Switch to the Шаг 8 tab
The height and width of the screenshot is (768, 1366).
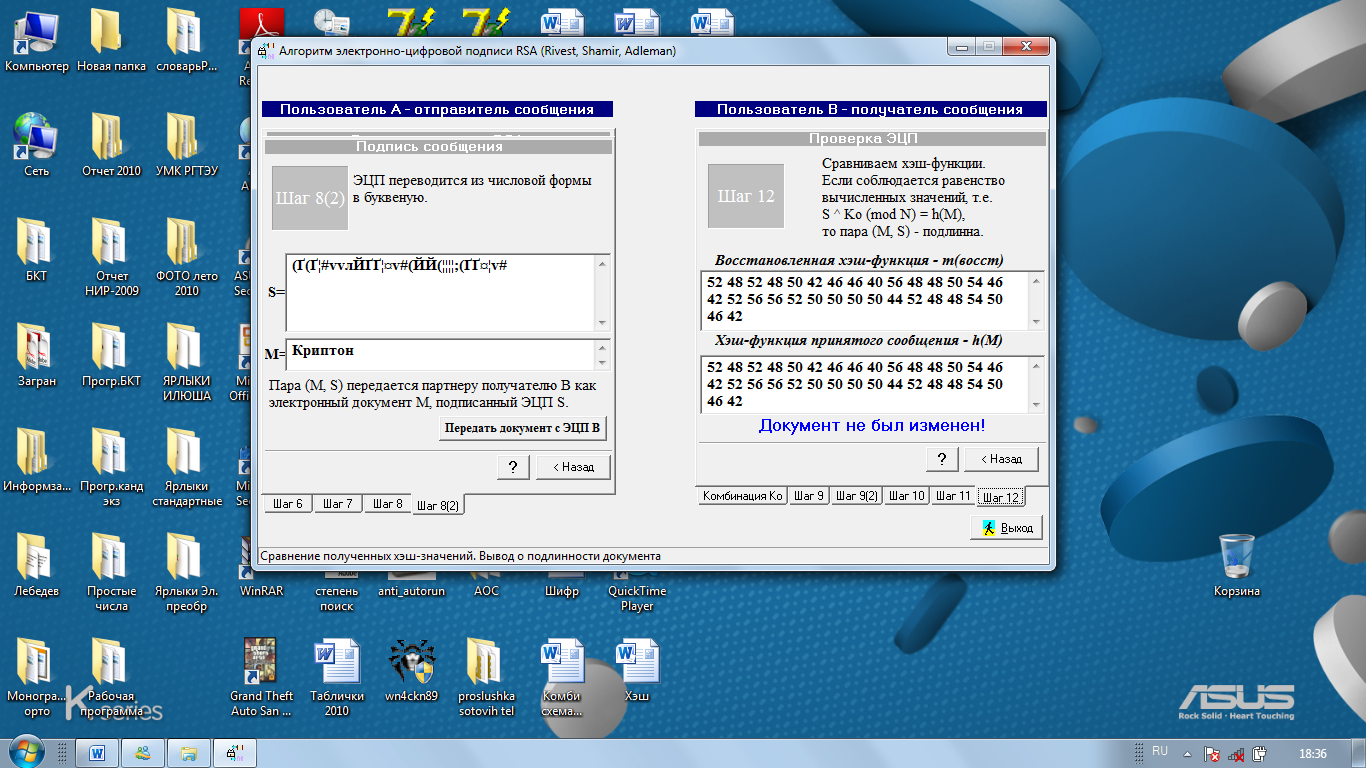point(388,503)
